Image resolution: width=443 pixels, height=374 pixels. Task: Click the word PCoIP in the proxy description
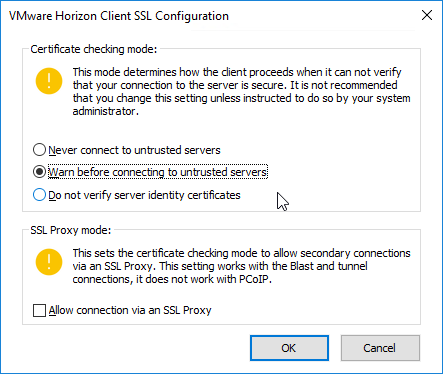(x=255, y=279)
